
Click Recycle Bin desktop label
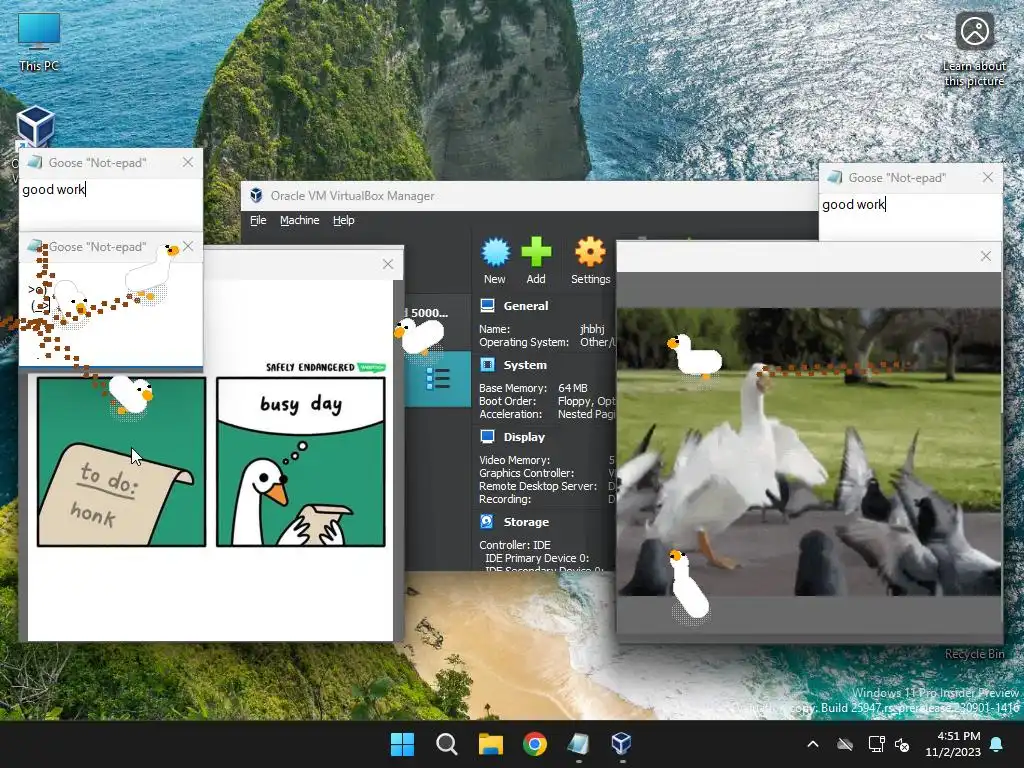pos(974,654)
